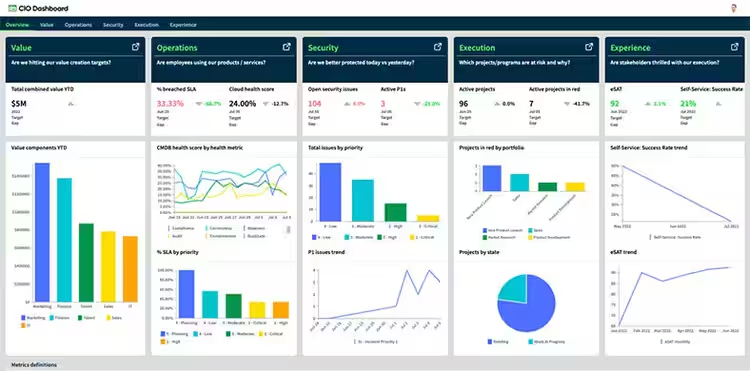Click the '92' eSAT value

coord(615,103)
